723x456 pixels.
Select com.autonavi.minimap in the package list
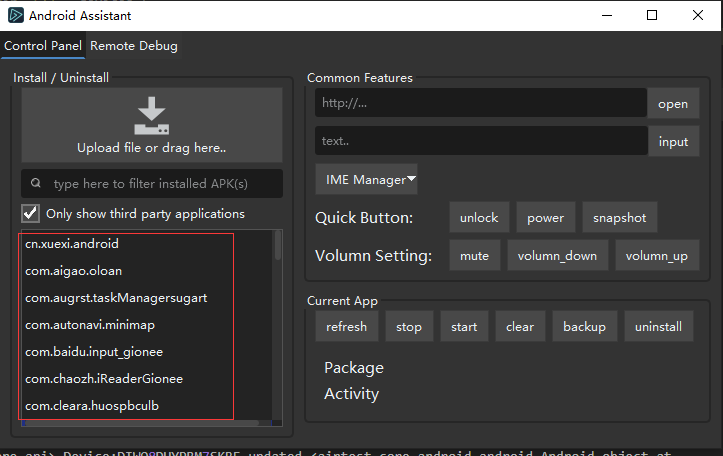[90, 325]
